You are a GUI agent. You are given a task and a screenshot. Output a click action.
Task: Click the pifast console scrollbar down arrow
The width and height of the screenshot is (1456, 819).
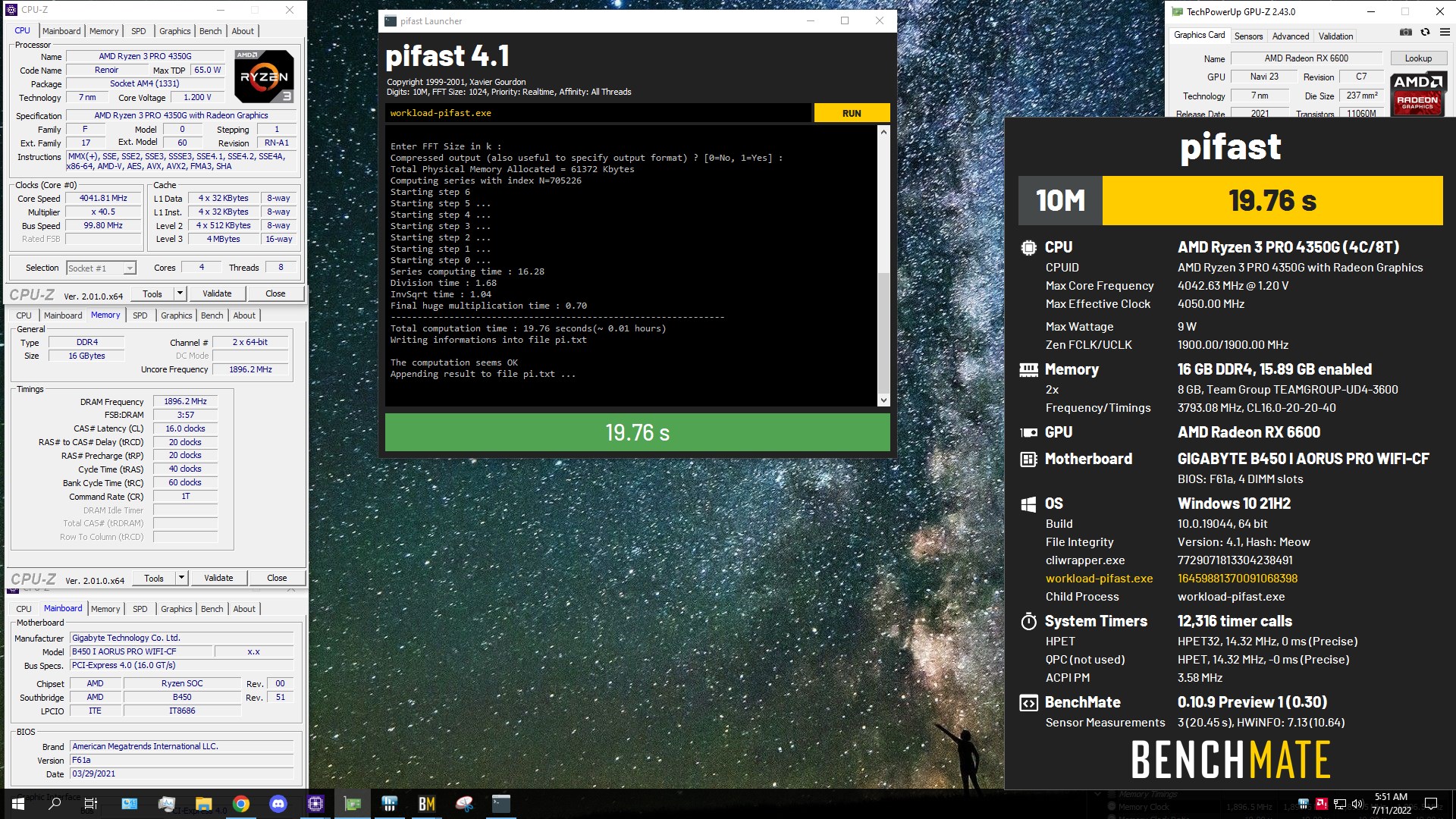point(883,400)
